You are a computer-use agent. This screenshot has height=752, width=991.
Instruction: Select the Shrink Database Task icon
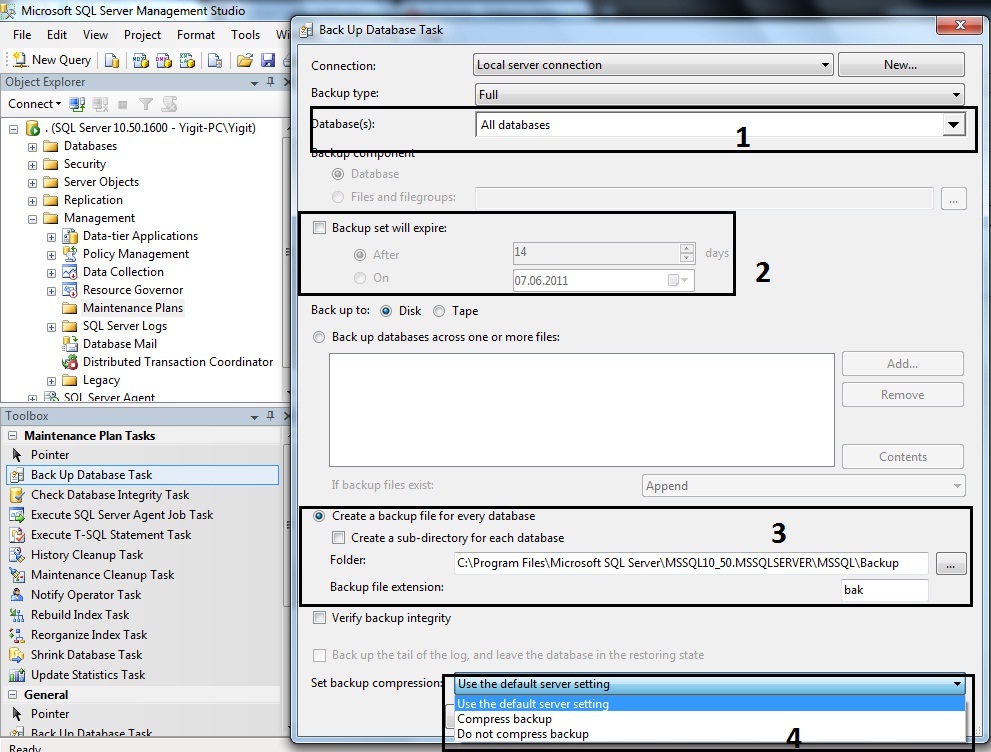point(17,655)
